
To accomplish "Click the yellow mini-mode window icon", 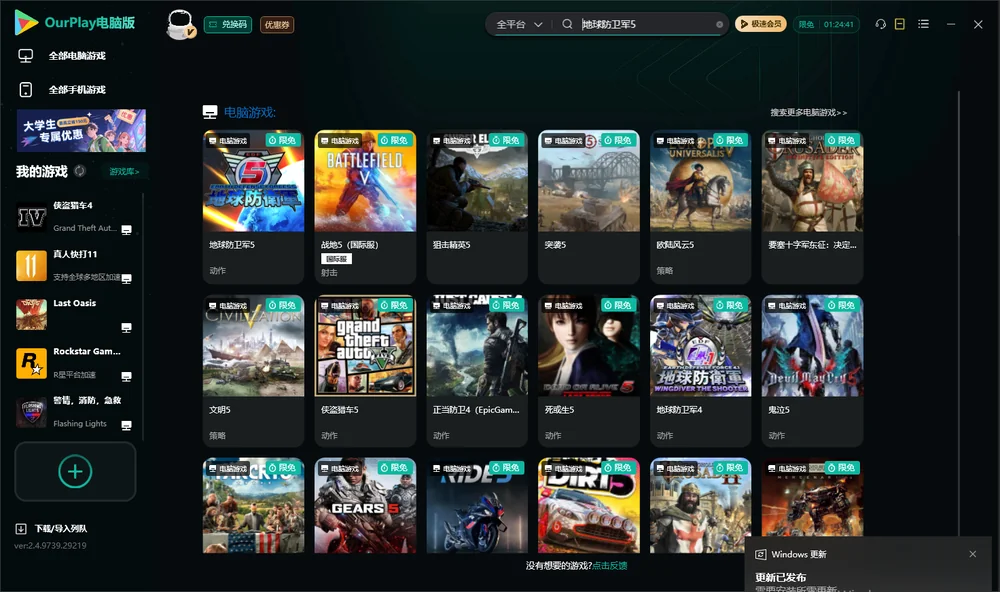I will tap(900, 24).
